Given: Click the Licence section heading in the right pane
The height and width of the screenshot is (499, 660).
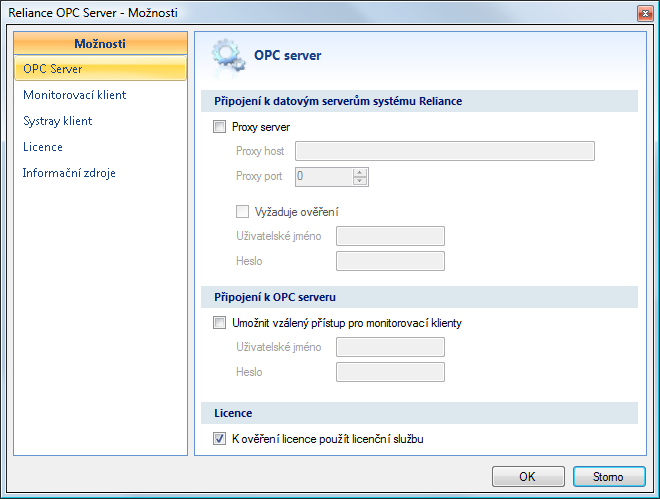Looking at the screenshot, I should [233, 413].
